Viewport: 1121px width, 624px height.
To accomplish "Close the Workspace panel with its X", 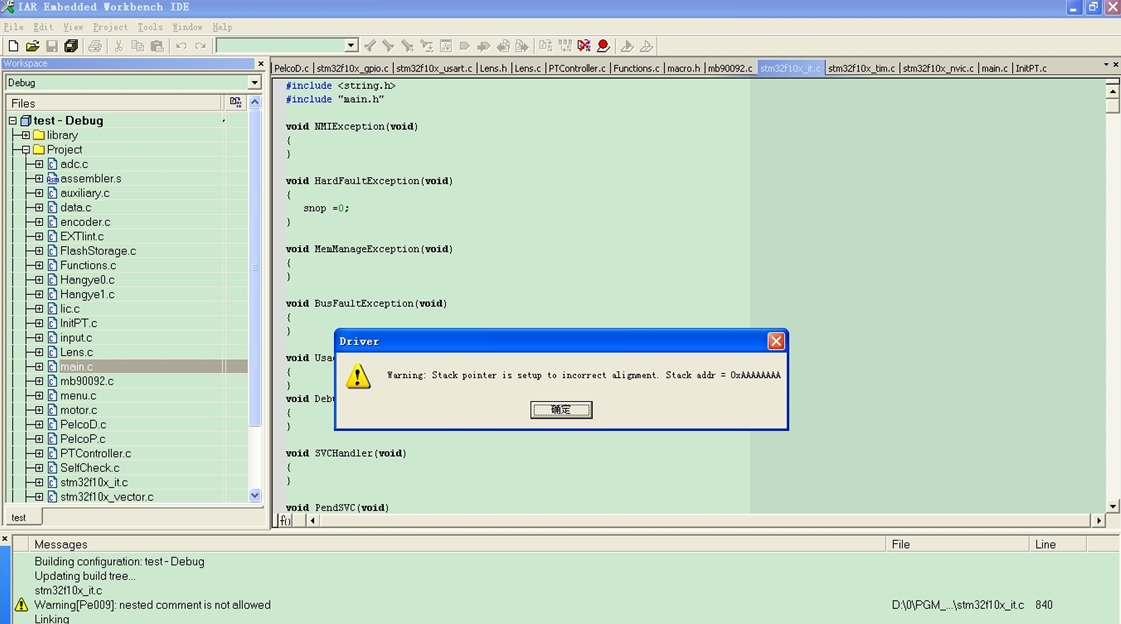I will (x=260, y=64).
